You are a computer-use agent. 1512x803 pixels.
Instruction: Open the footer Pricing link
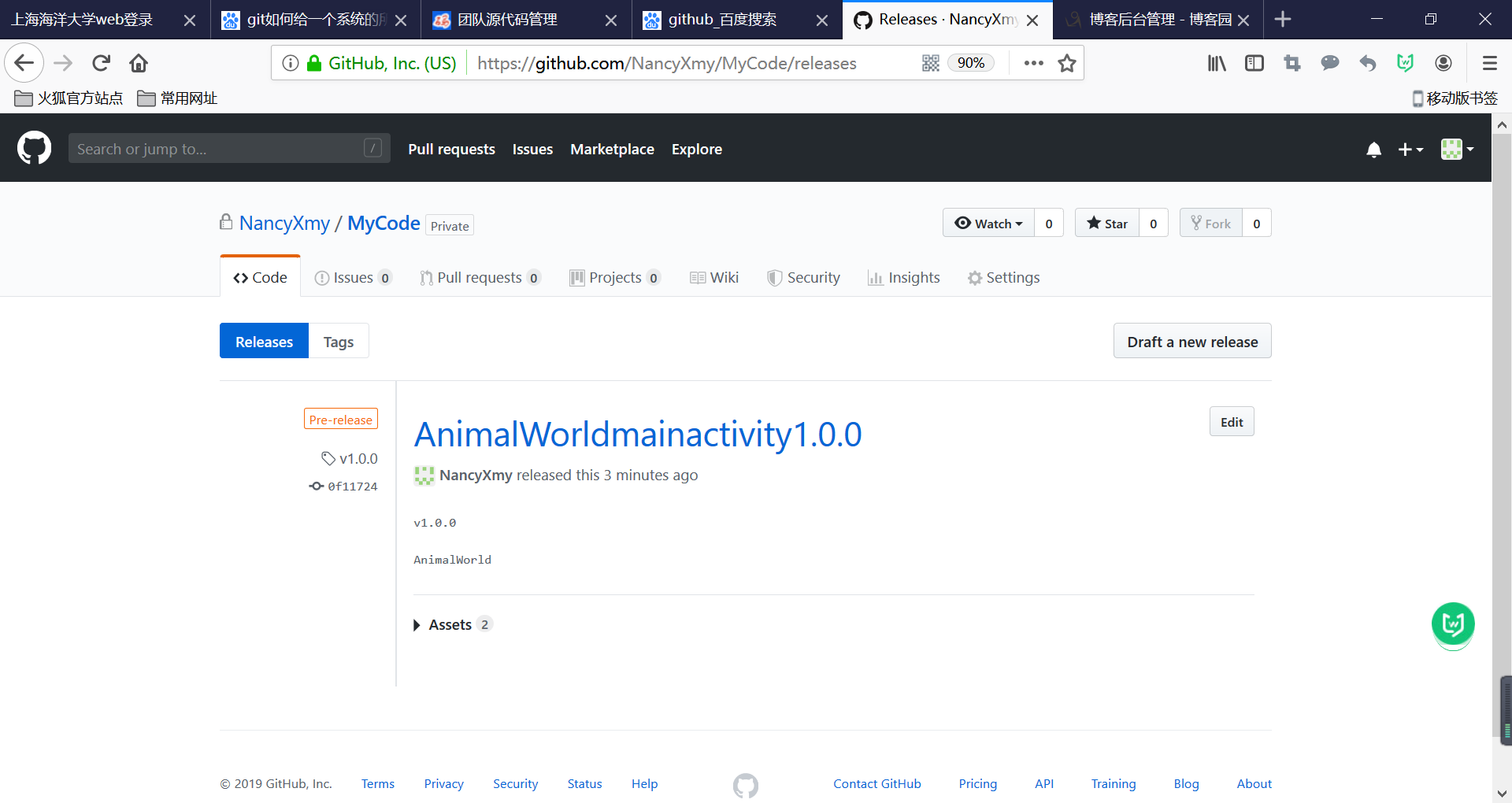978,784
